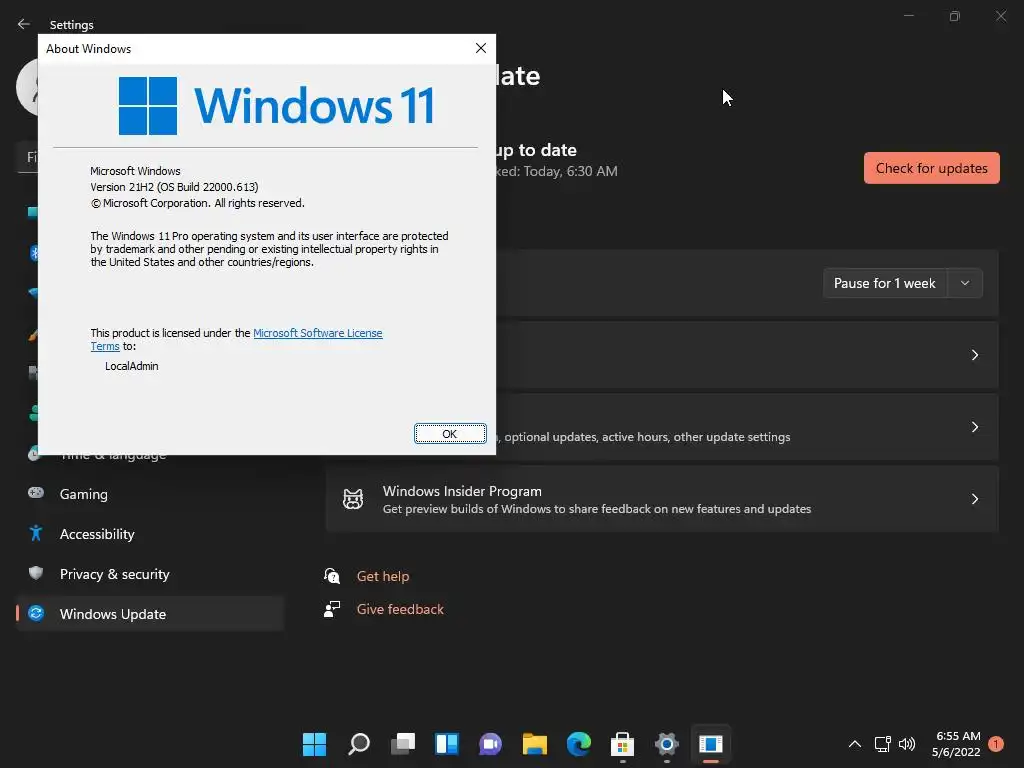Select Privacy & security in sidebar
The height and width of the screenshot is (768, 1024).
click(150, 574)
